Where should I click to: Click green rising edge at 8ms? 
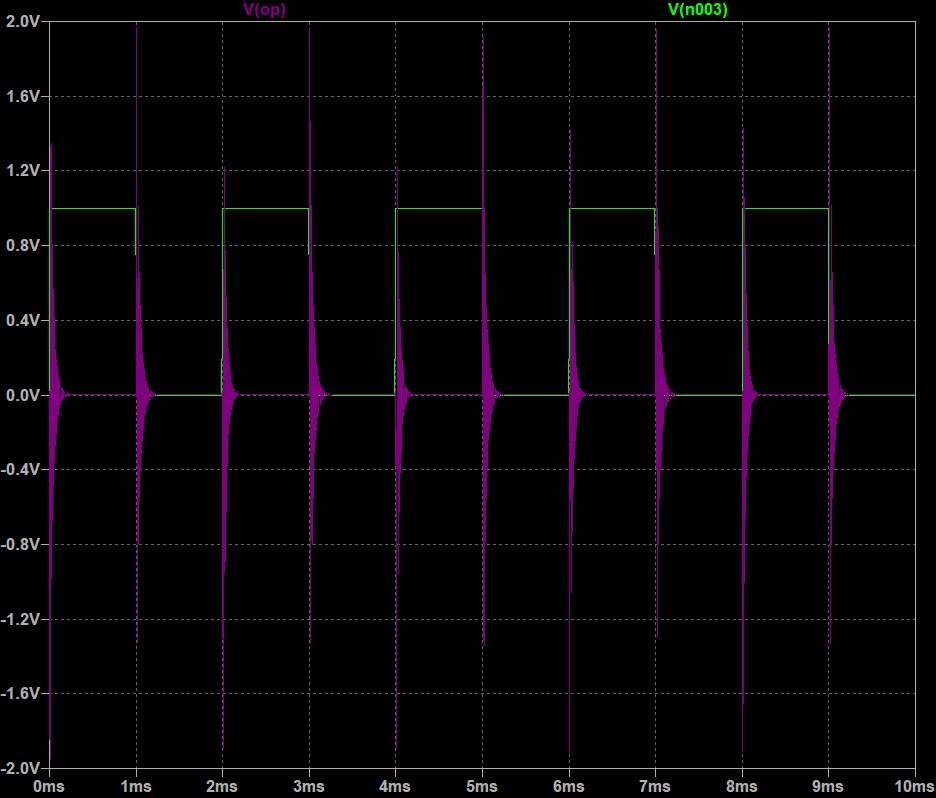coord(743,300)
